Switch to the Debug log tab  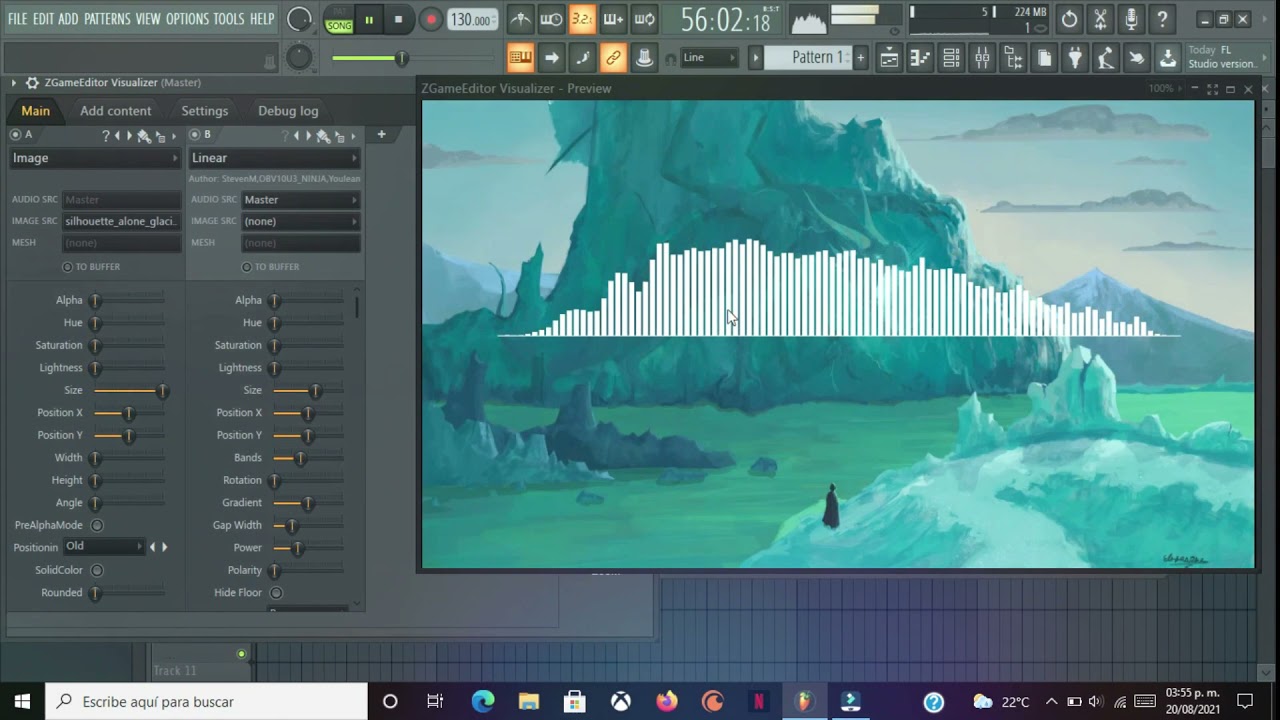pos(288,111)
